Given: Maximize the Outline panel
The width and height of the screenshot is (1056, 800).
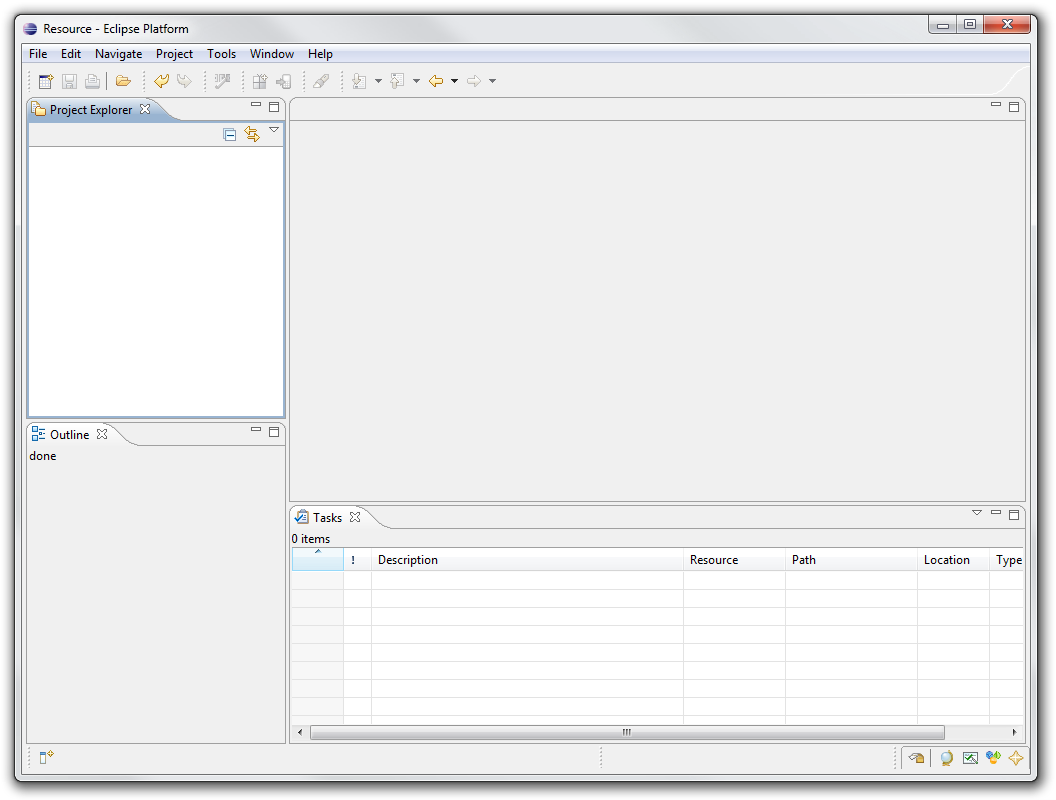Looking at the screenshot, I should point(274,432).
